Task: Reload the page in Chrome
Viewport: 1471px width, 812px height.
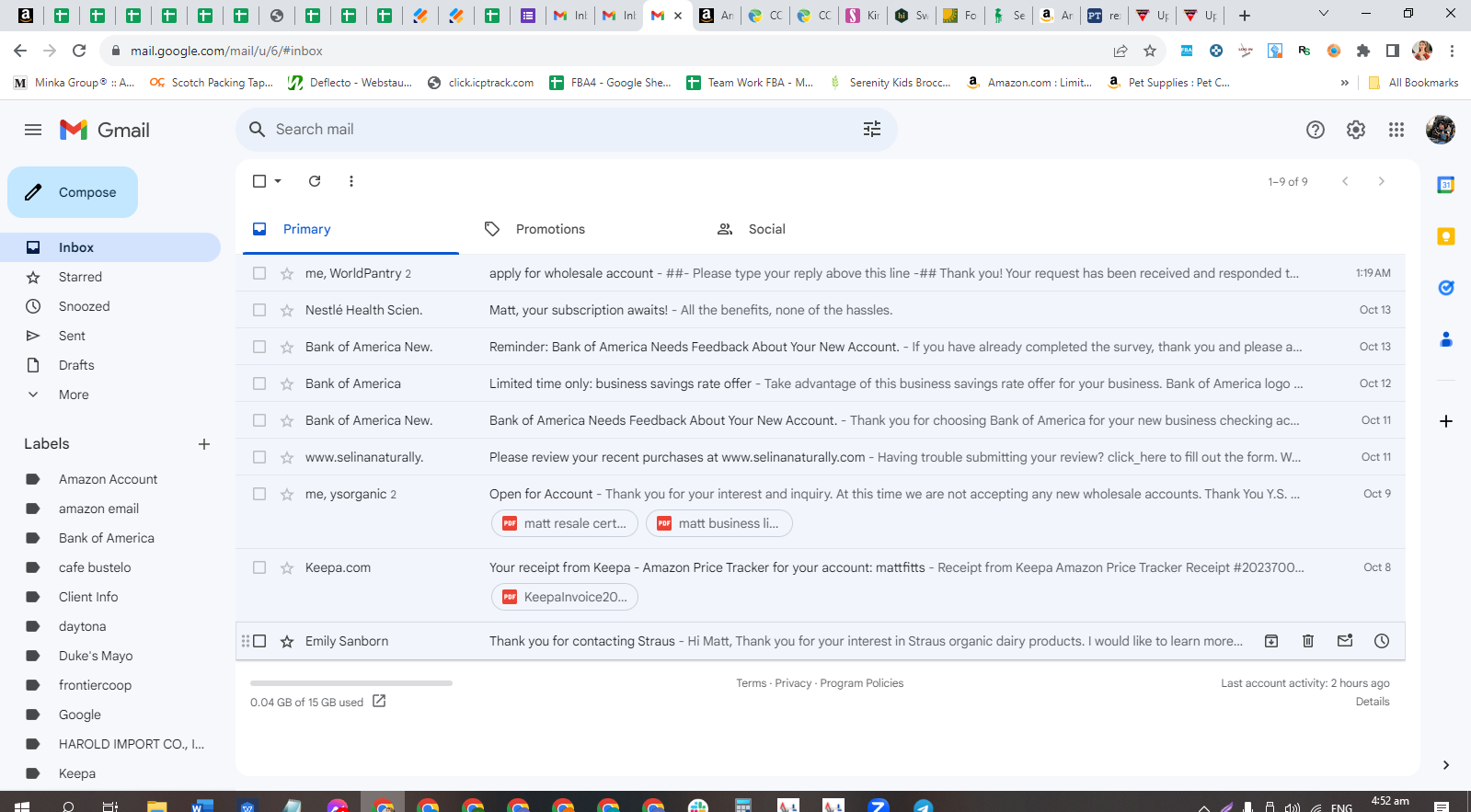Action: click(79, 51)
